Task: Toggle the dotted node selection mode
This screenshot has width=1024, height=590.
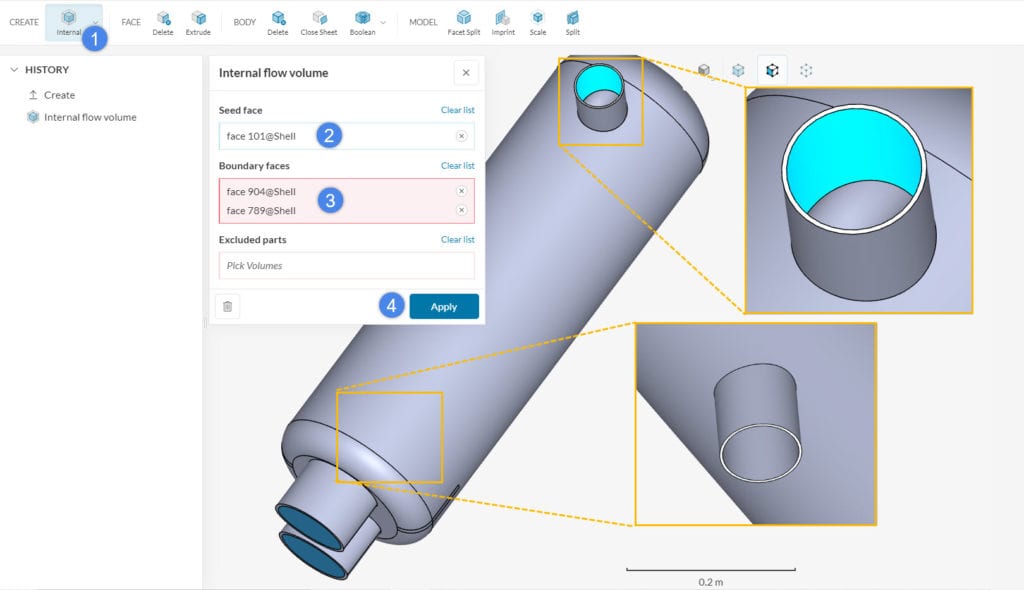Action: tap(806, 70)
